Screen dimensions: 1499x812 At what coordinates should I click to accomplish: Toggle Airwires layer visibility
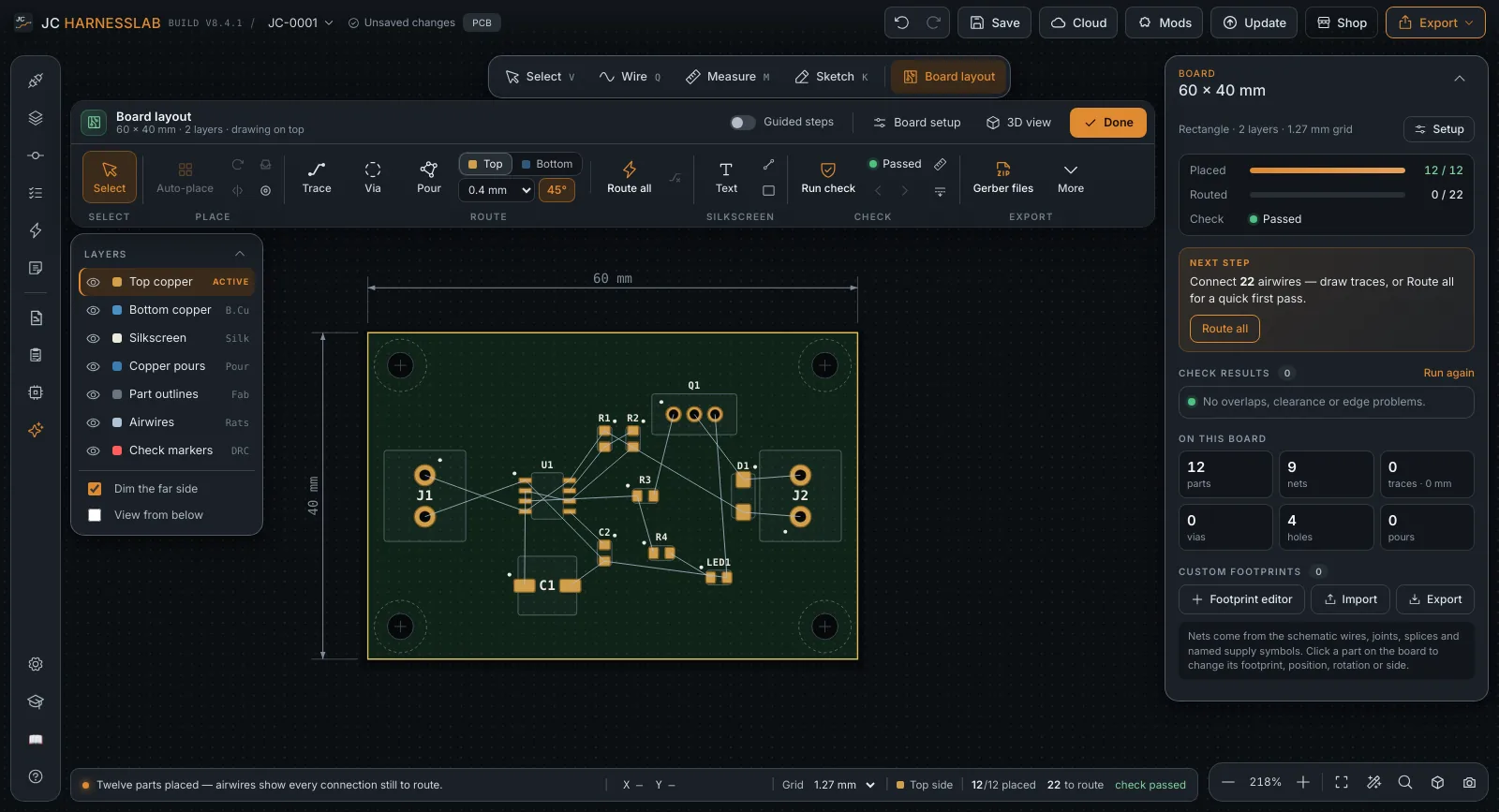[93, 422]
